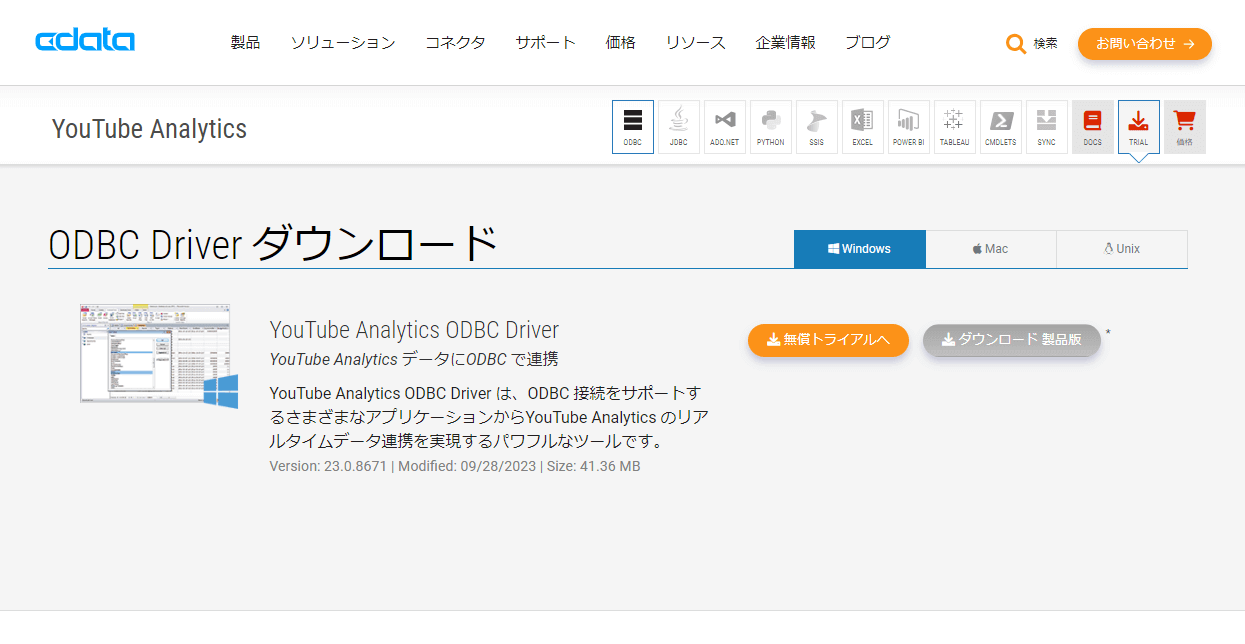Click the CData logo
The width and height of the screenshot is (1245, 644).
tap(85, 42)
